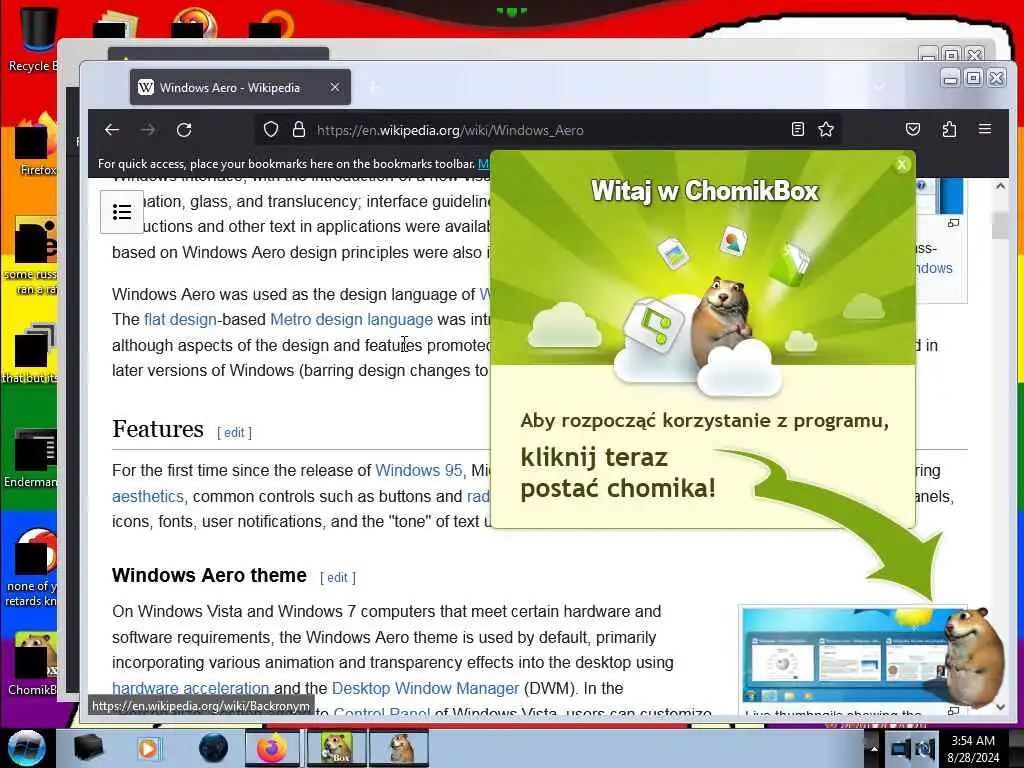The width and height of the screenshot is (1024, 768).
Task: Open the hardware acceleration link
Action: coord(190,688)
